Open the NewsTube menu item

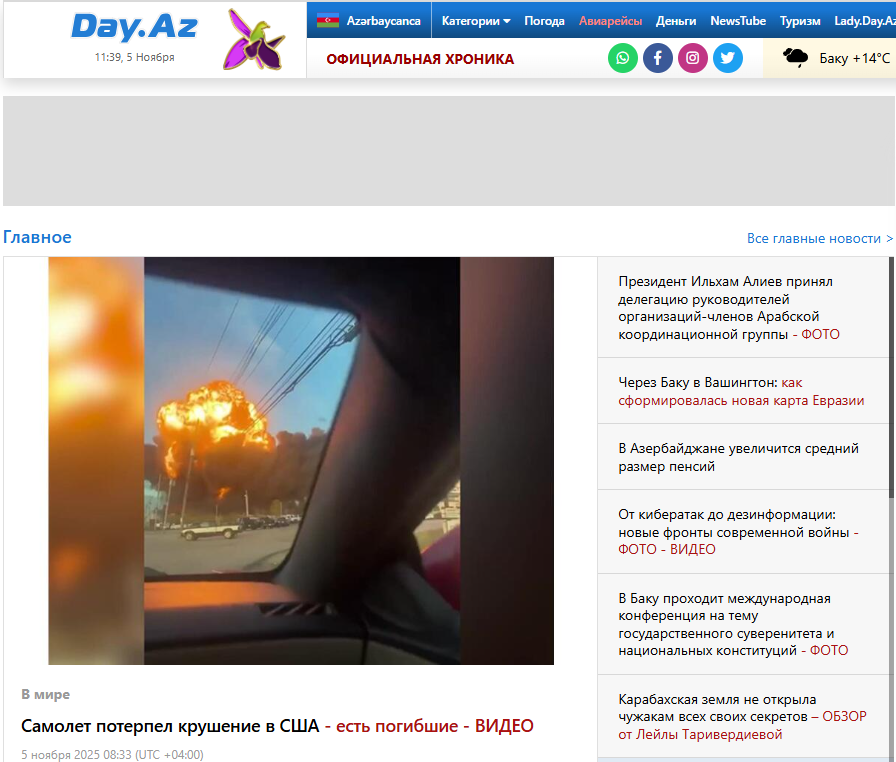(x=738, y=19)
